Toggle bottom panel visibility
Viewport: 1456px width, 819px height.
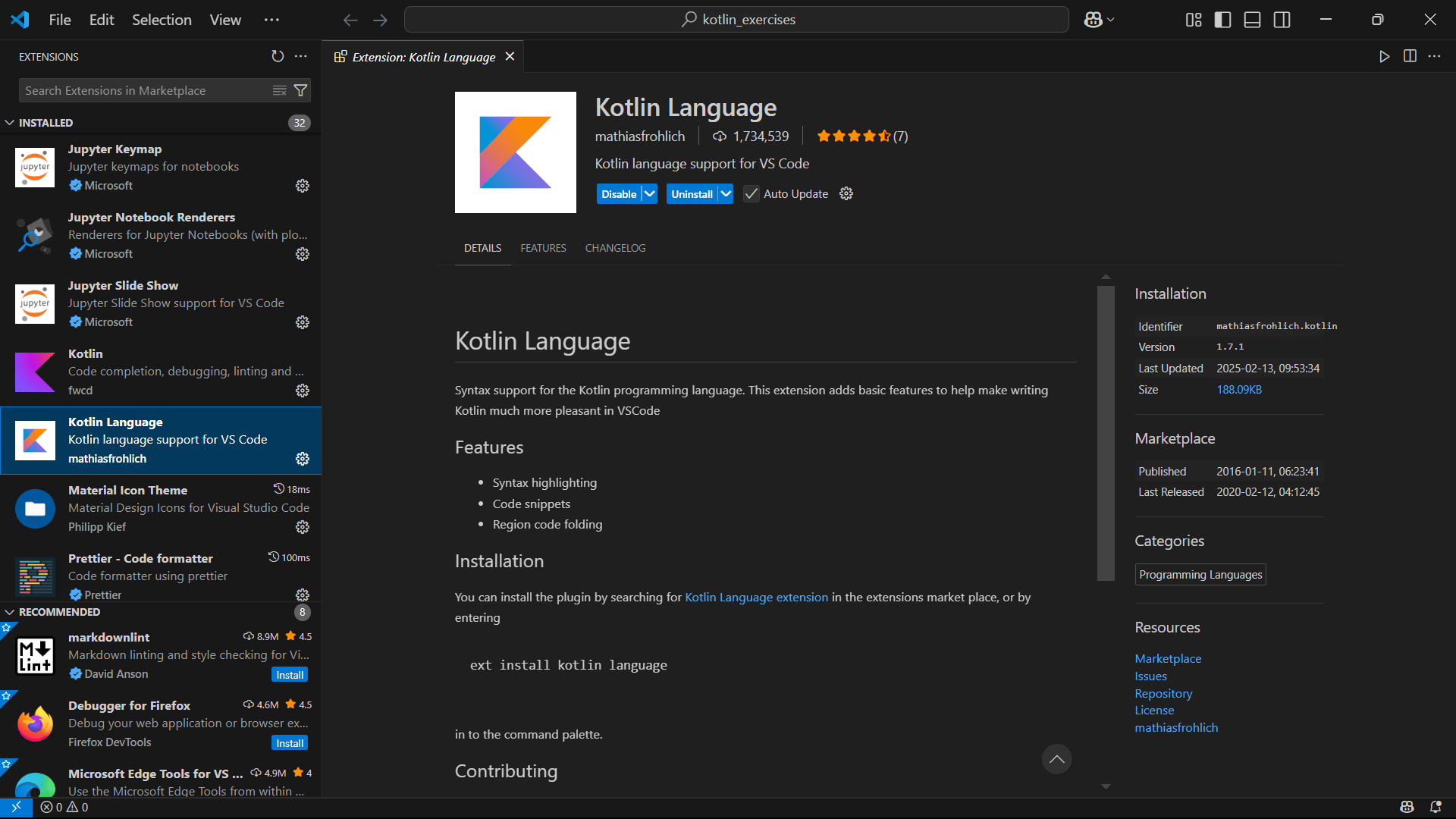(1253, 20)
